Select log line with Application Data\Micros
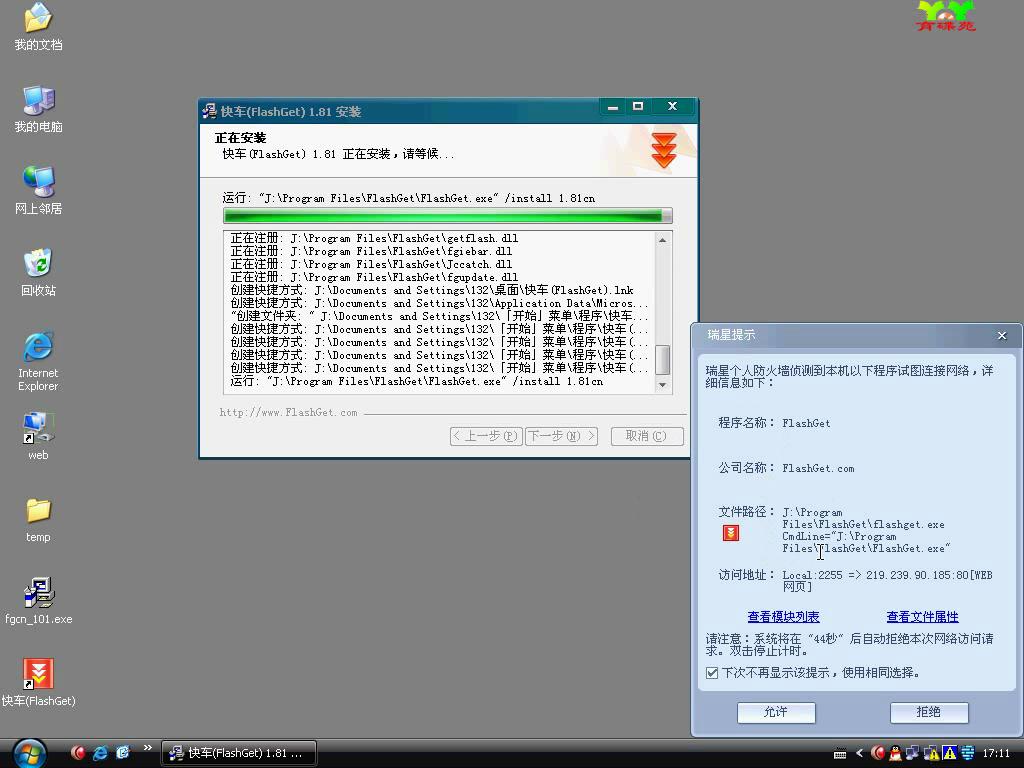1024x768 pixels. (x=439, y=304)
